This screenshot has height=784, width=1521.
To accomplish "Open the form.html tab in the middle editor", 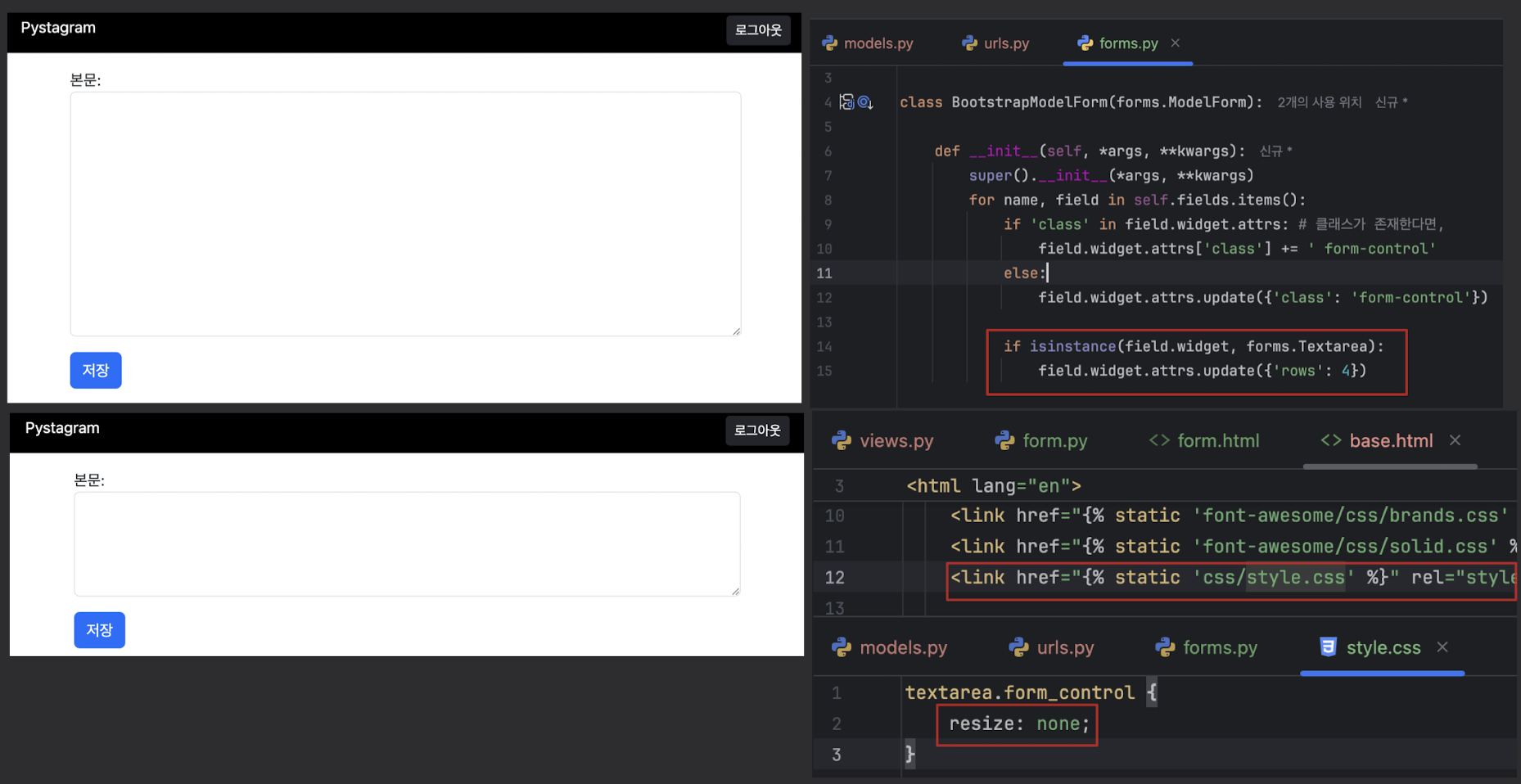I will [1204, 440].
